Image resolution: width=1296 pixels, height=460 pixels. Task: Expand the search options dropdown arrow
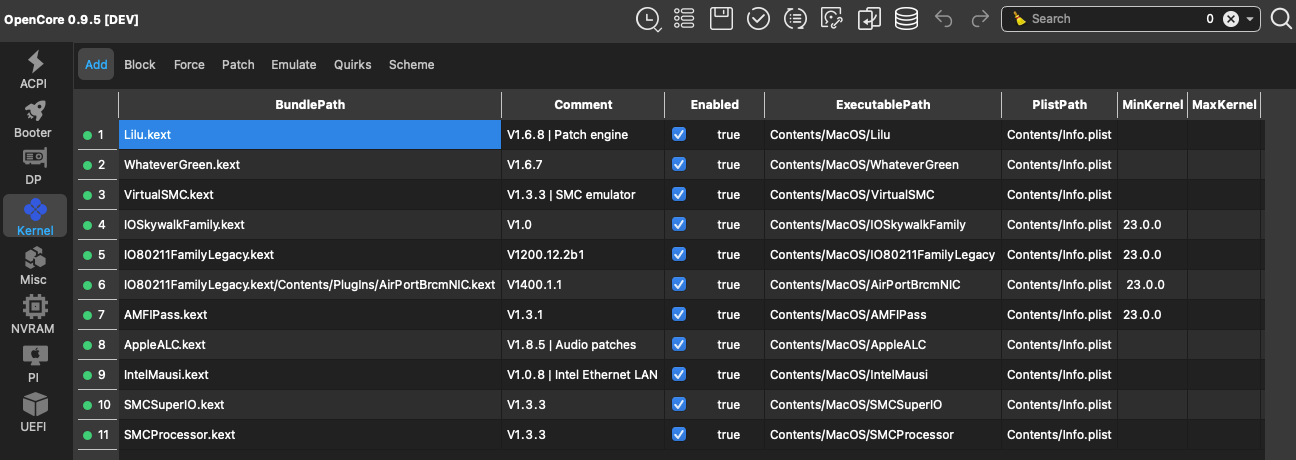coord(1250,19)
